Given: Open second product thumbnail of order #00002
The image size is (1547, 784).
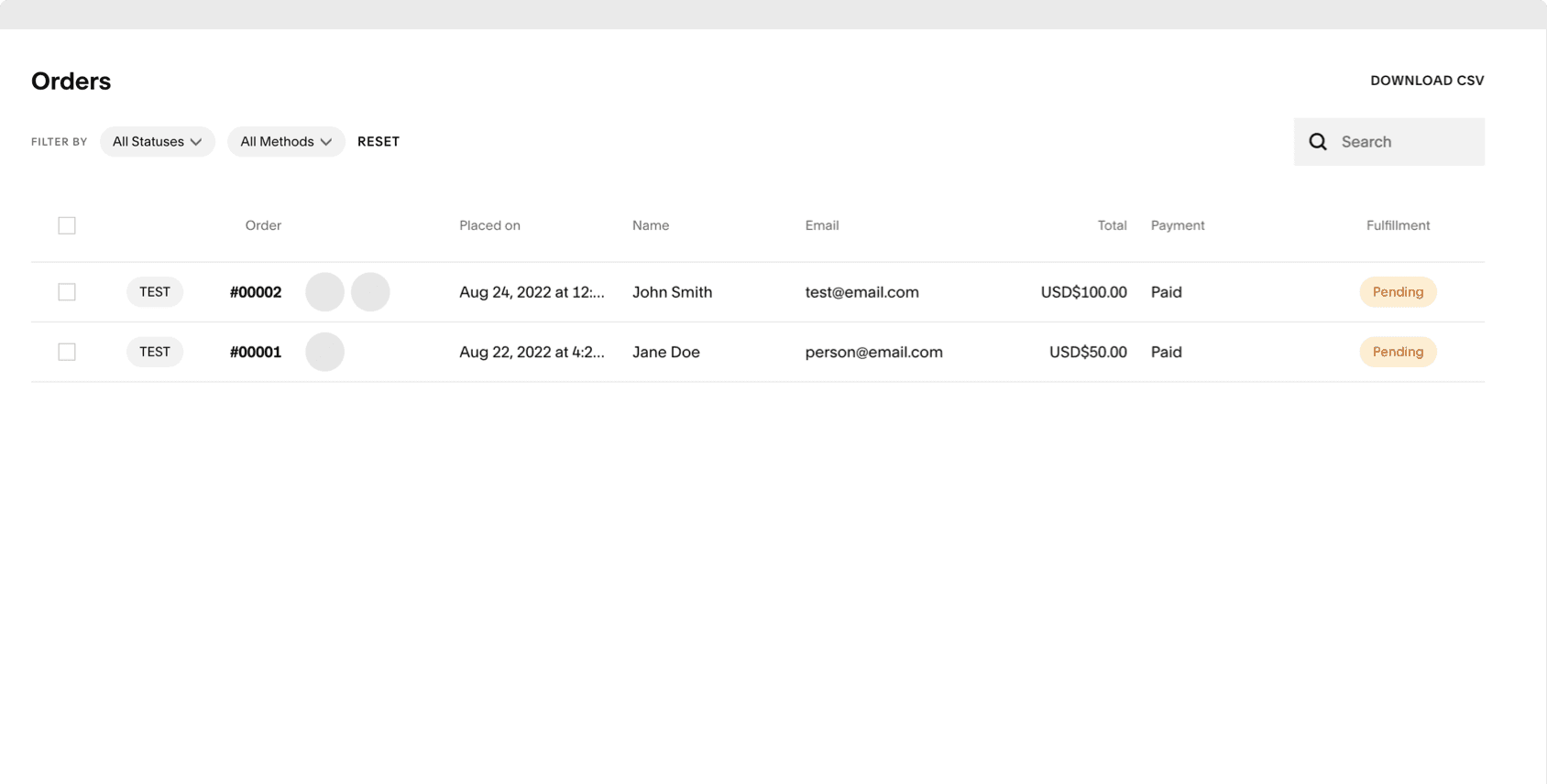Looking at the screenshot, I should pos(370,292).
